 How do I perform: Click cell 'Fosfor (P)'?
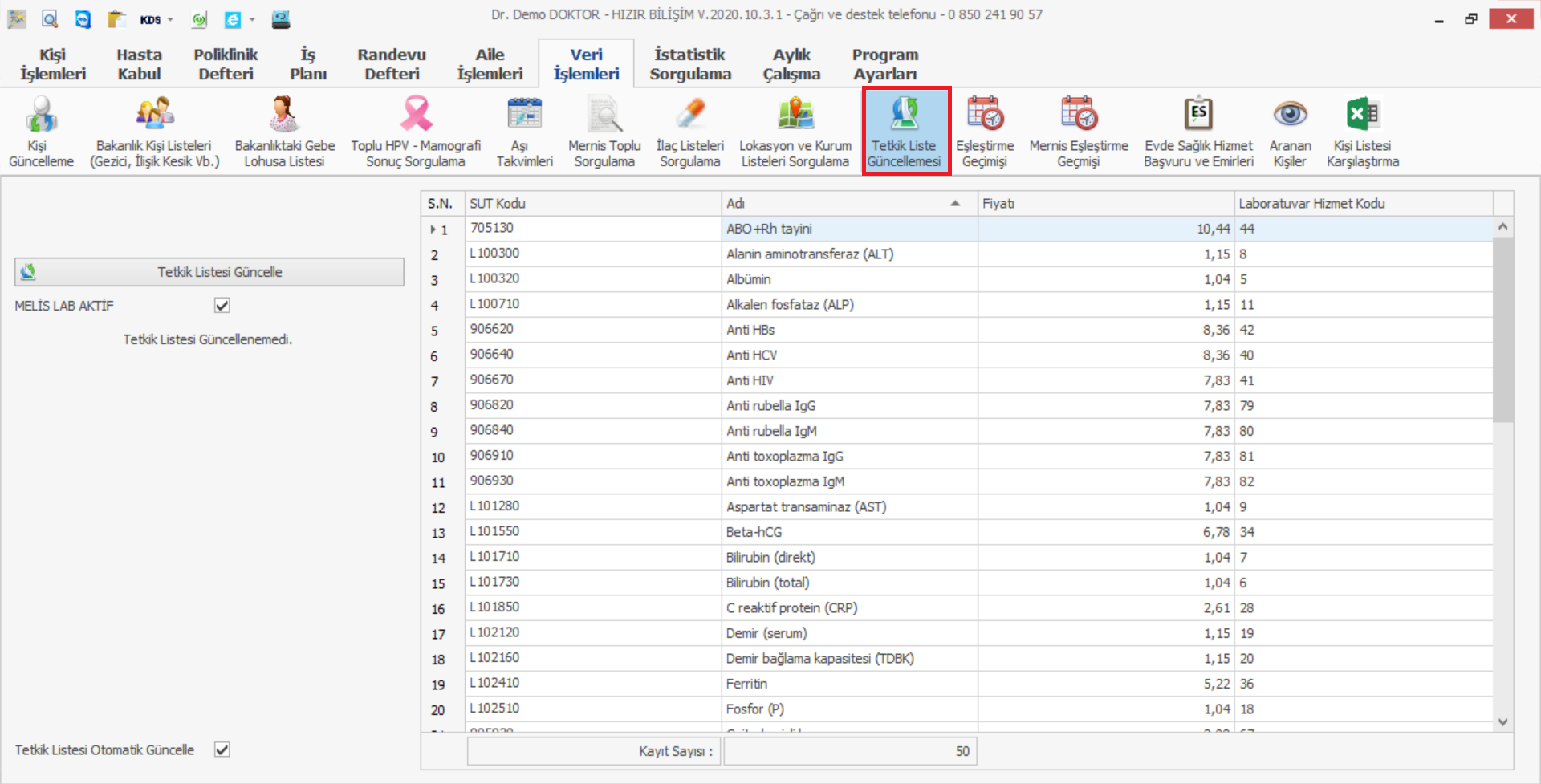[x=849, y=709]
